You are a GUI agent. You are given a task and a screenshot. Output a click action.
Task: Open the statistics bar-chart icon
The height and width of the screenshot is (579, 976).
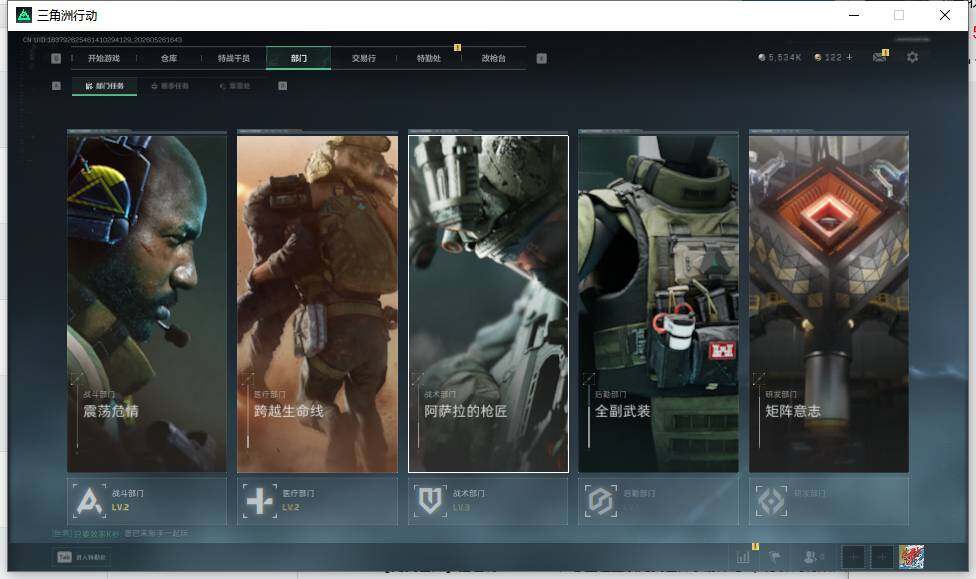(x=743, y=557)
